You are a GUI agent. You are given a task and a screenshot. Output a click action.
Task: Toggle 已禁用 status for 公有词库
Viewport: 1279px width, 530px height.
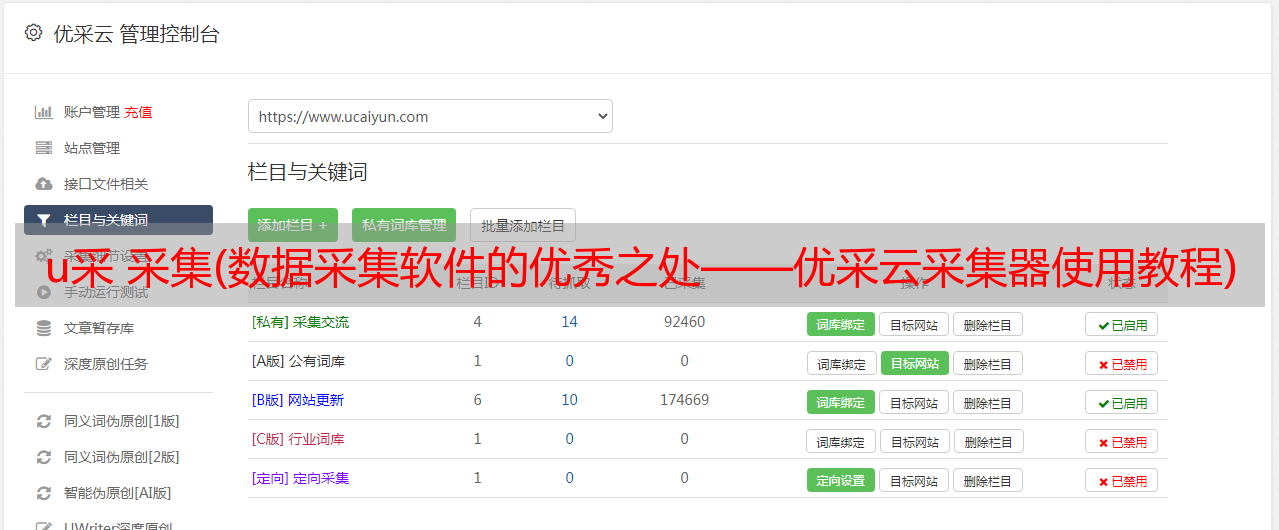point(1122,363)
